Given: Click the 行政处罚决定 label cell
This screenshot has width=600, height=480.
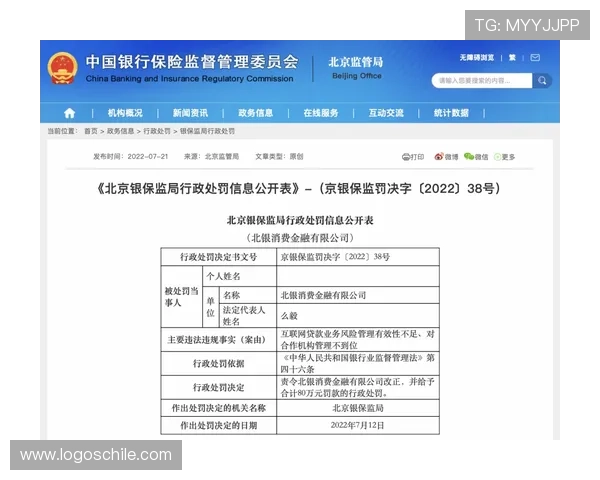Looking at the screenshot, I should [x=218, y=388].
